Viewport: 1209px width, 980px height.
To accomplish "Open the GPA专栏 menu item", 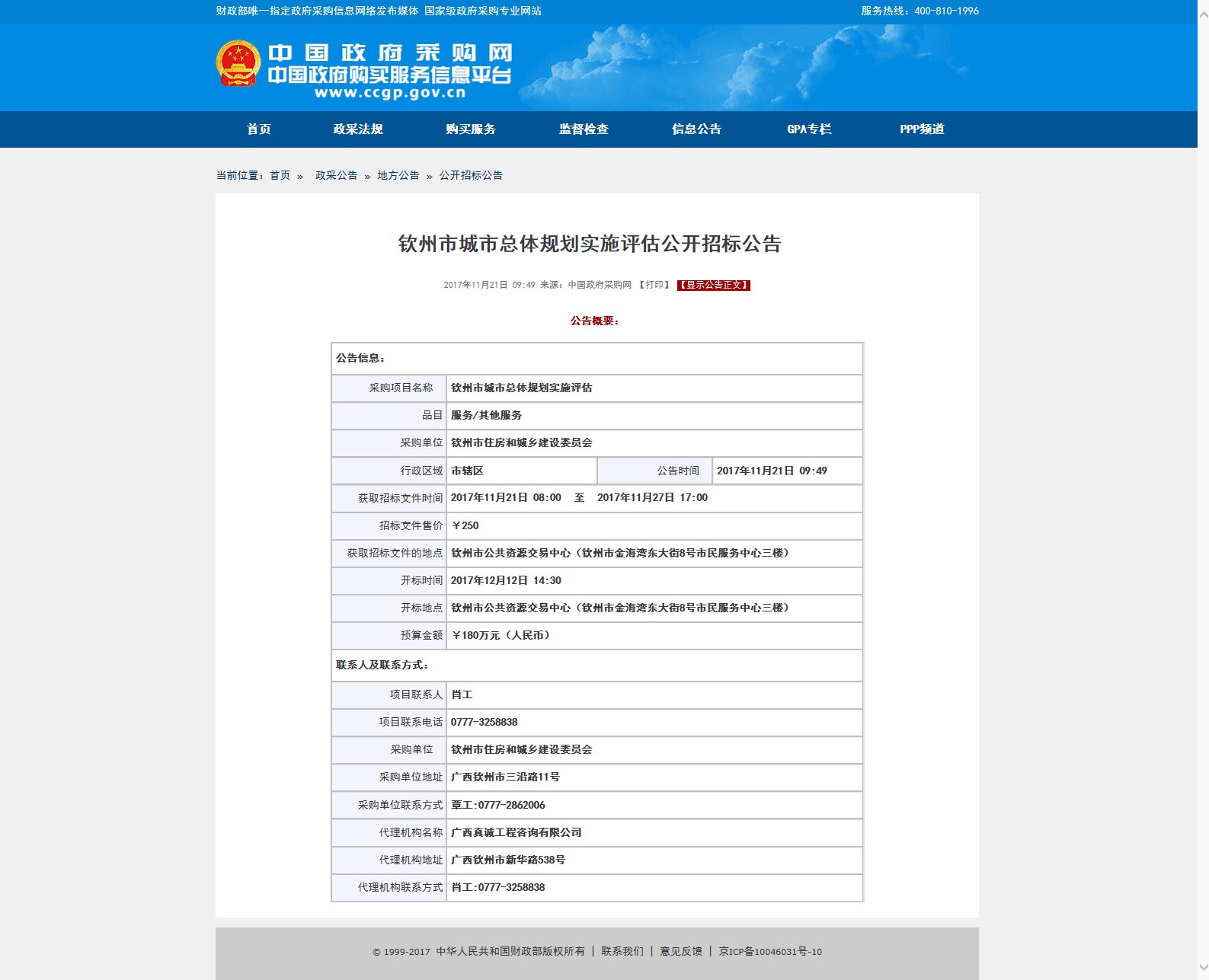I will [809, 129].
